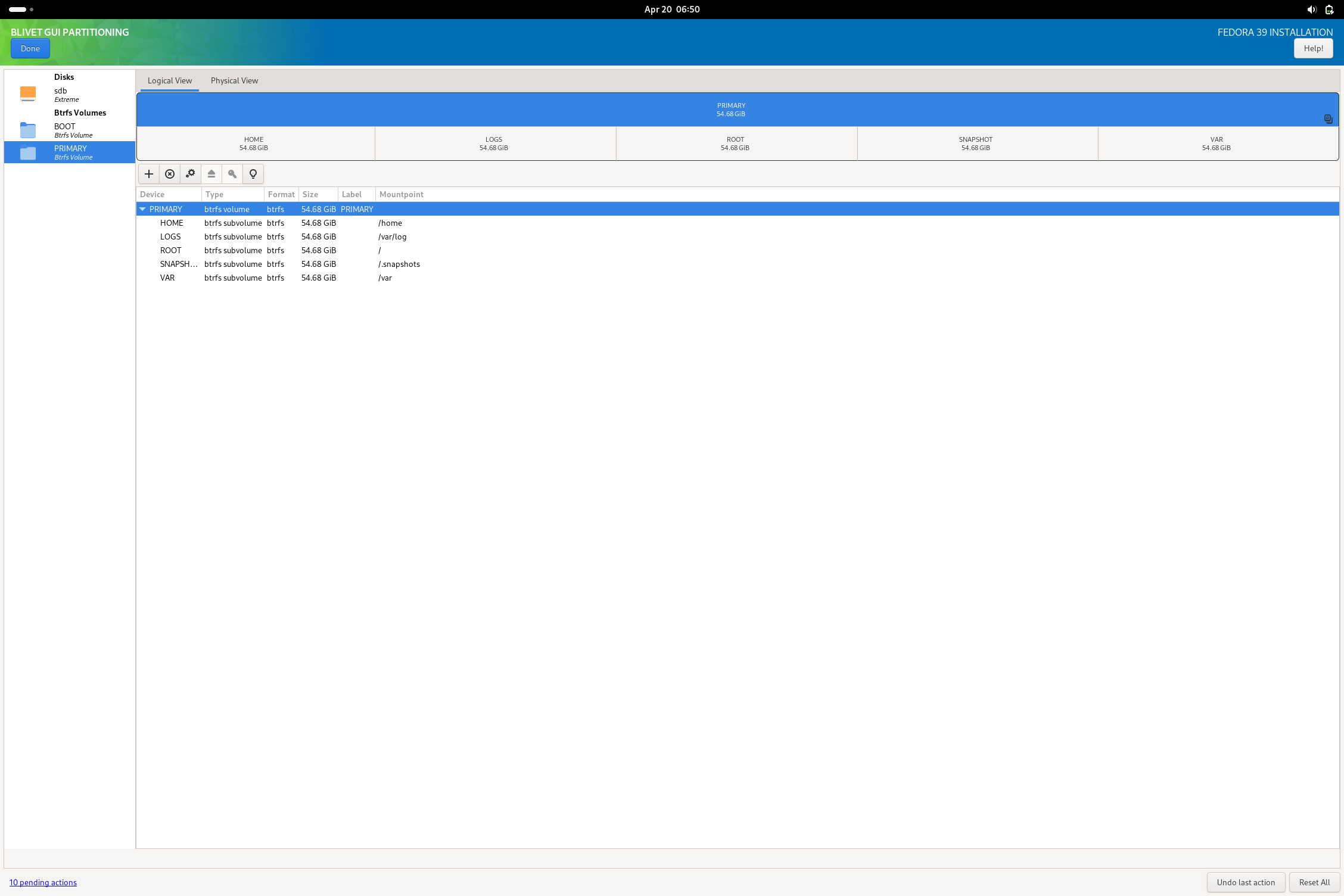Collapse the PRIMARY btrfs volume row
Screen dimensions: 1344x896
[x=142, y=209]
